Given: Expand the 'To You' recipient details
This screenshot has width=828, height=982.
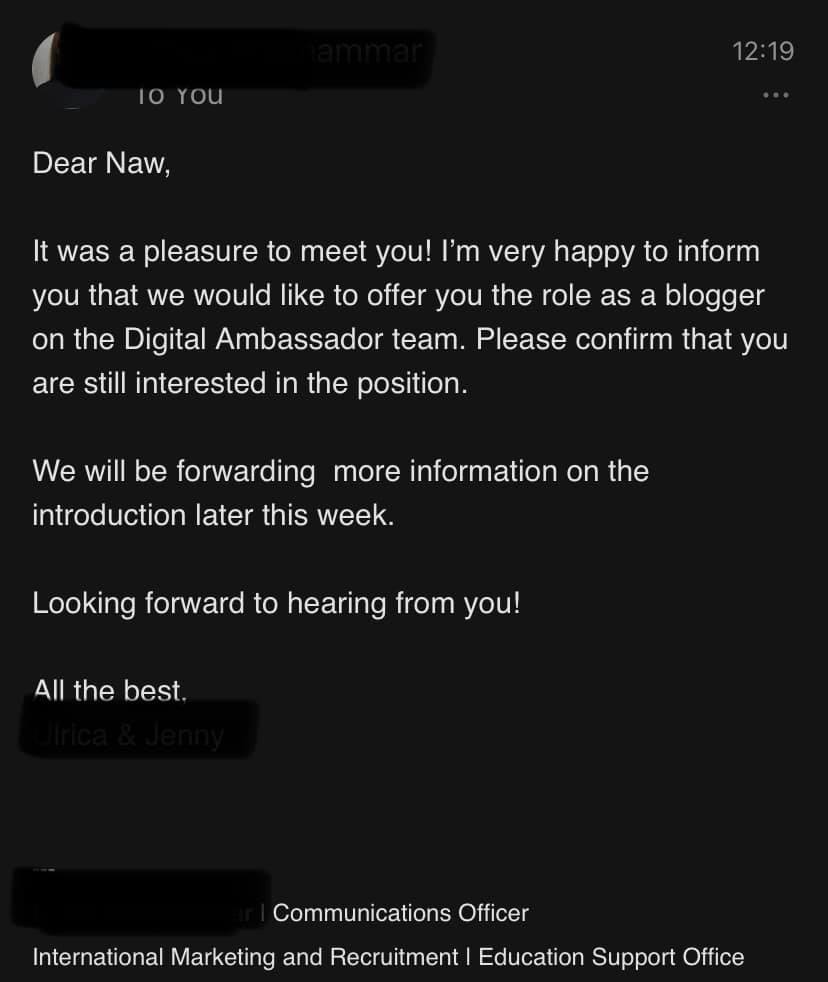Looking at the screenshot, I should click(x=180, y=95).
